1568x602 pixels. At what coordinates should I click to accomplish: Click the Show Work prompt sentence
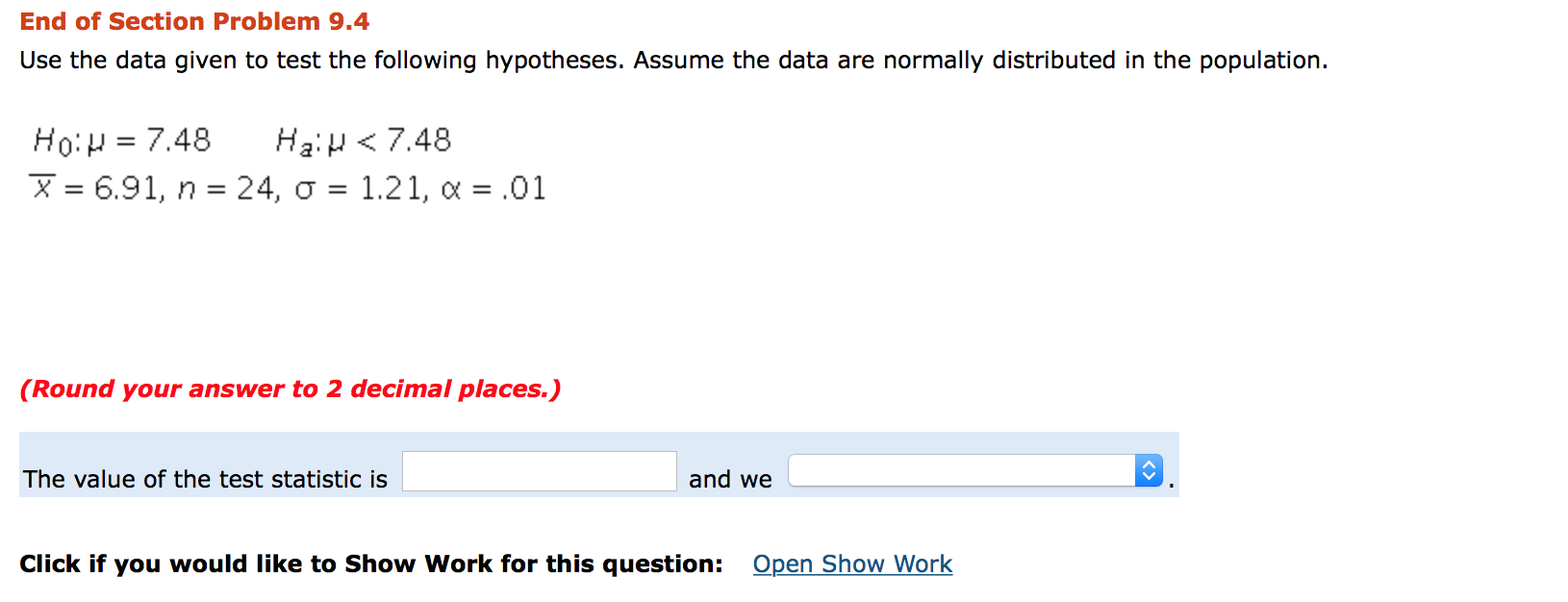click(372, 564)
